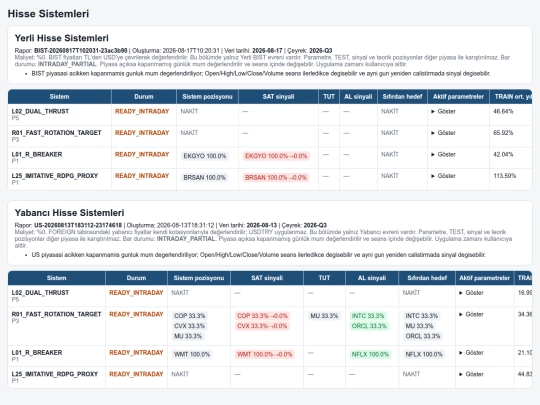Image resolution: width=540 pixels, height=405 pixels.
Task: Click Yabancı table Sıfırdan hedef header
Action: [427, 278]
